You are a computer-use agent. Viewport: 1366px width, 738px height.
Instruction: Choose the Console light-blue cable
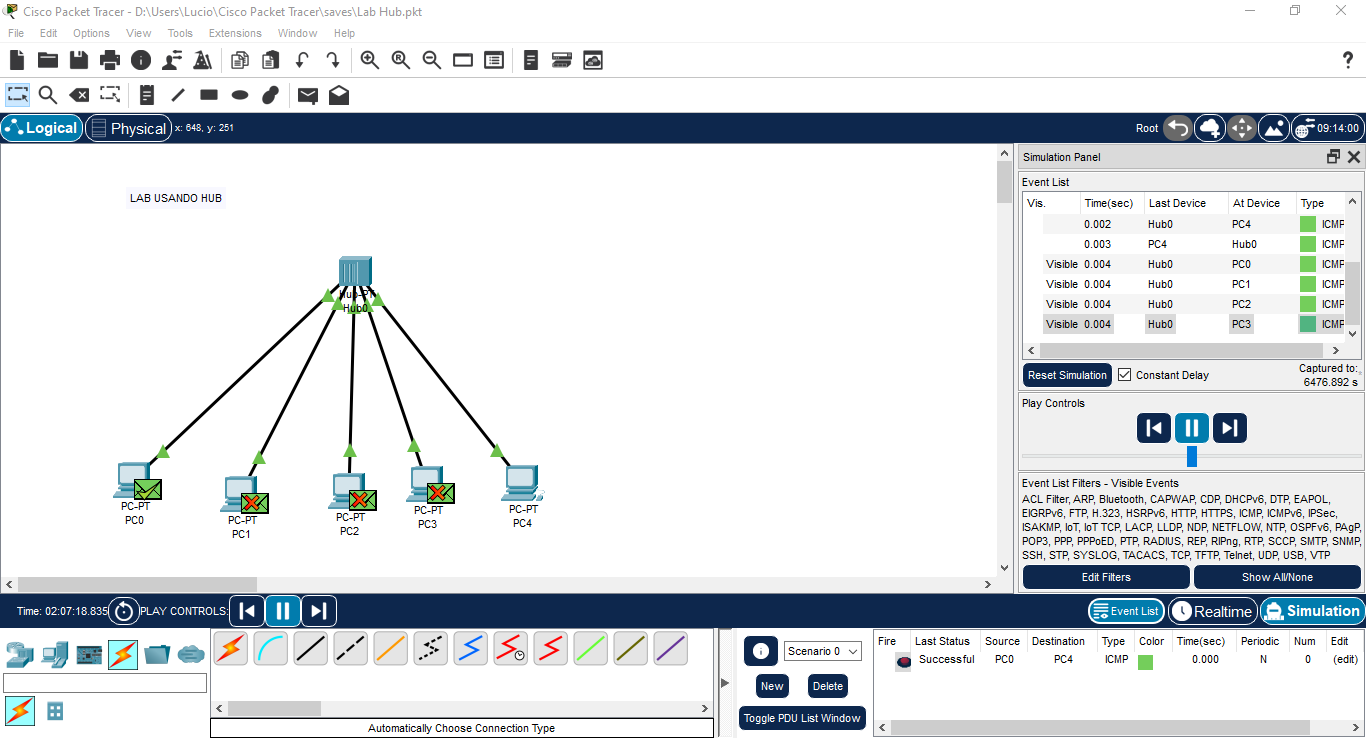(271, 649)
